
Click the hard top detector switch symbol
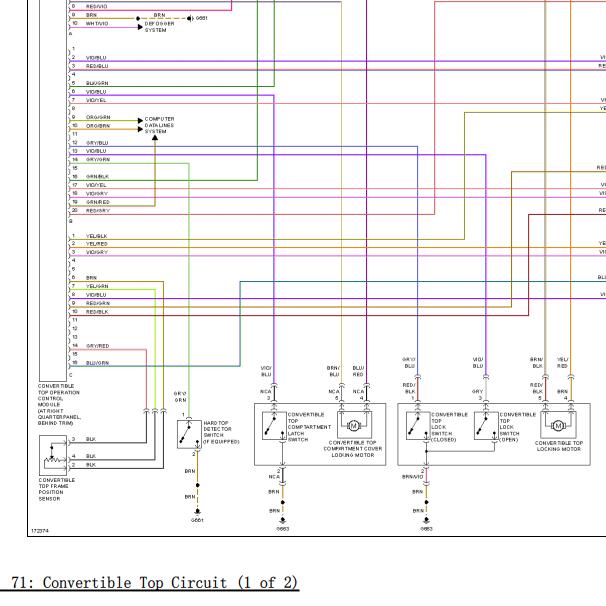coord(189,434)
